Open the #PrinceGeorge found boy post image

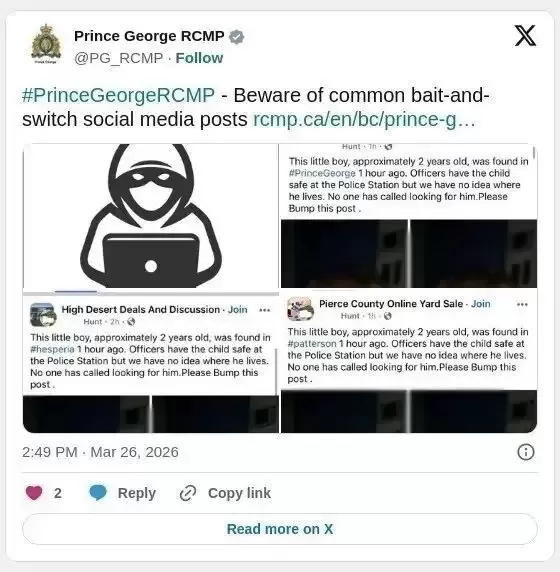click(409, 216)
